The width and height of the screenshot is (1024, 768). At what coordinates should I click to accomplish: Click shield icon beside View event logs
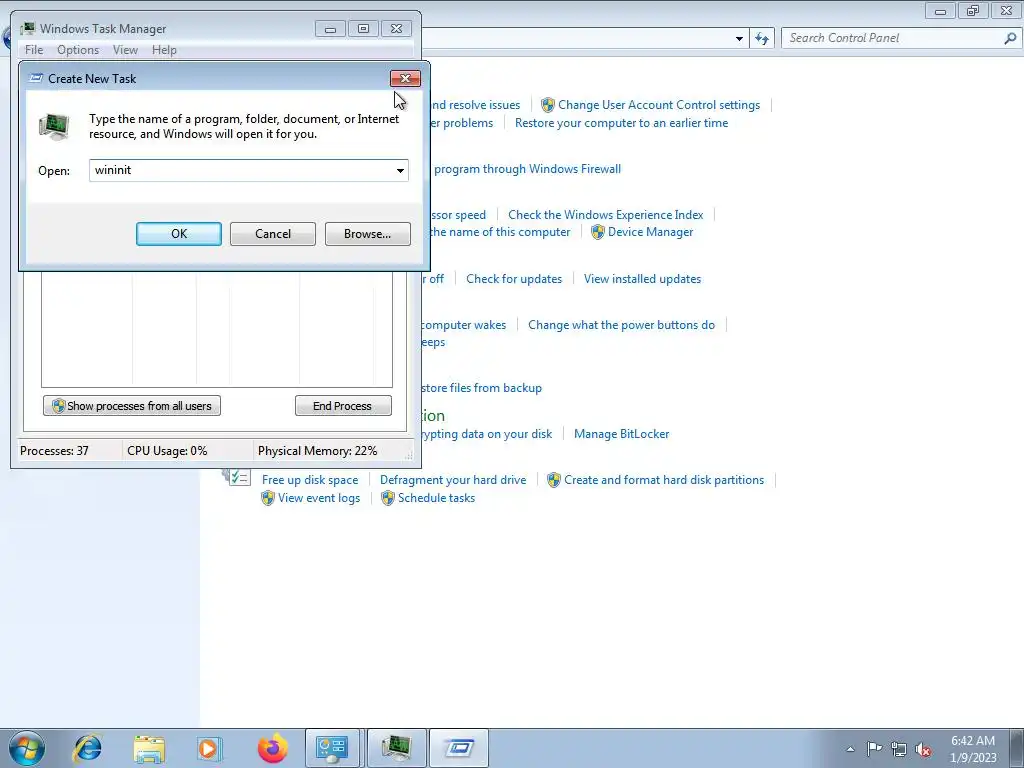click(x=268, y=498)
